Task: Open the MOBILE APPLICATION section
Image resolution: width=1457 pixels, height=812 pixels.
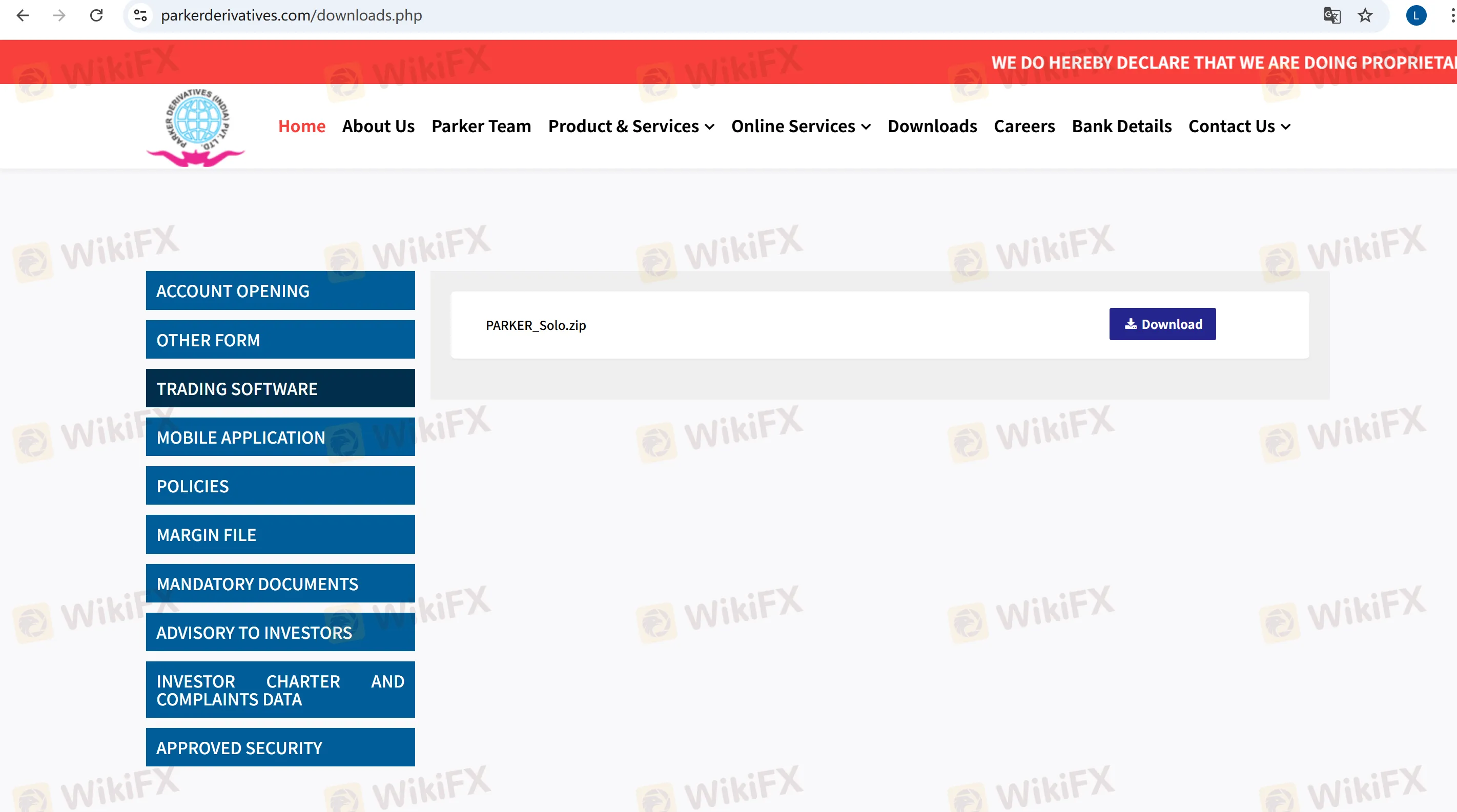Action: click(280, 436)
